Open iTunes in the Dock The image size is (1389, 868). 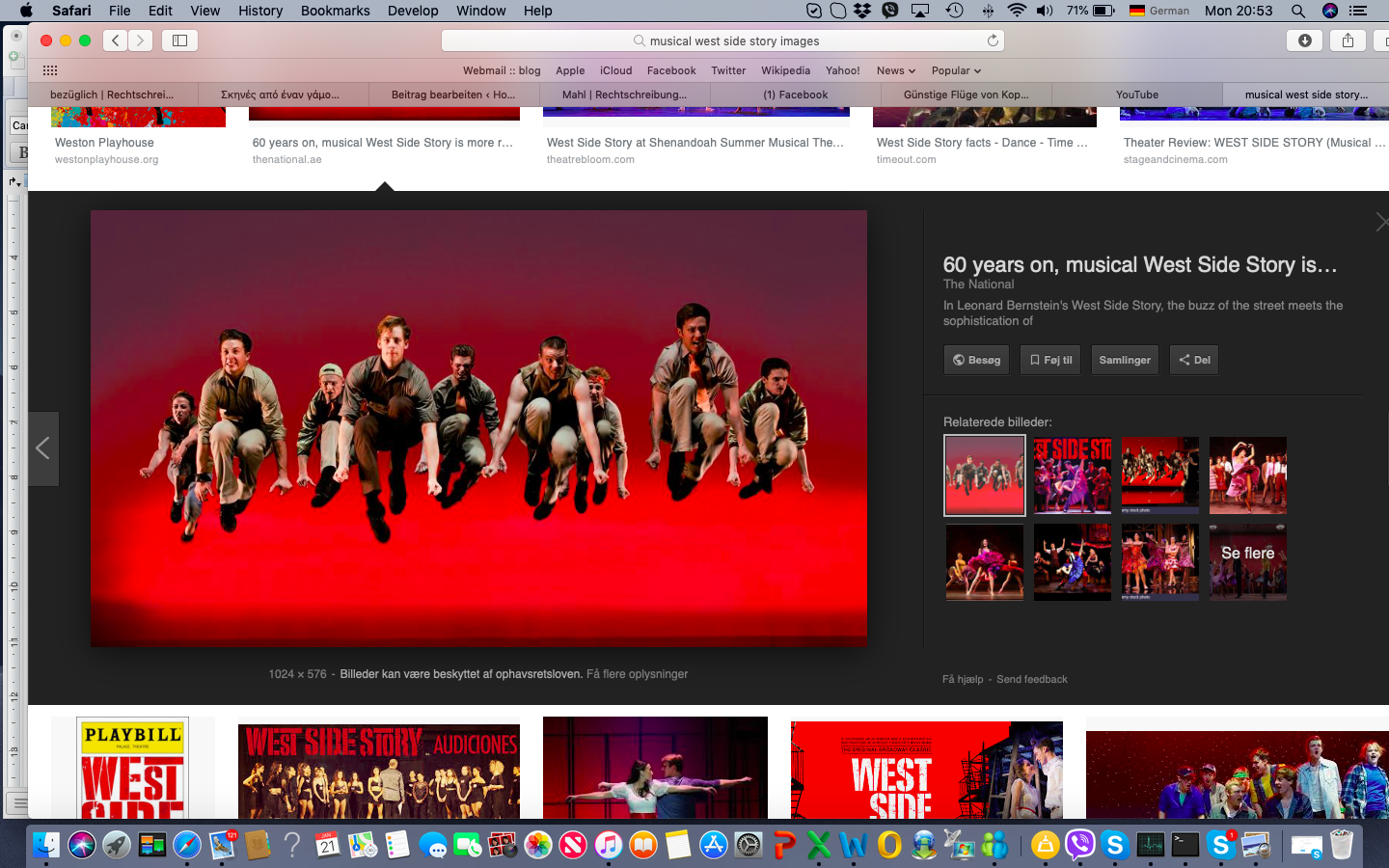click(x=608, y=845)
